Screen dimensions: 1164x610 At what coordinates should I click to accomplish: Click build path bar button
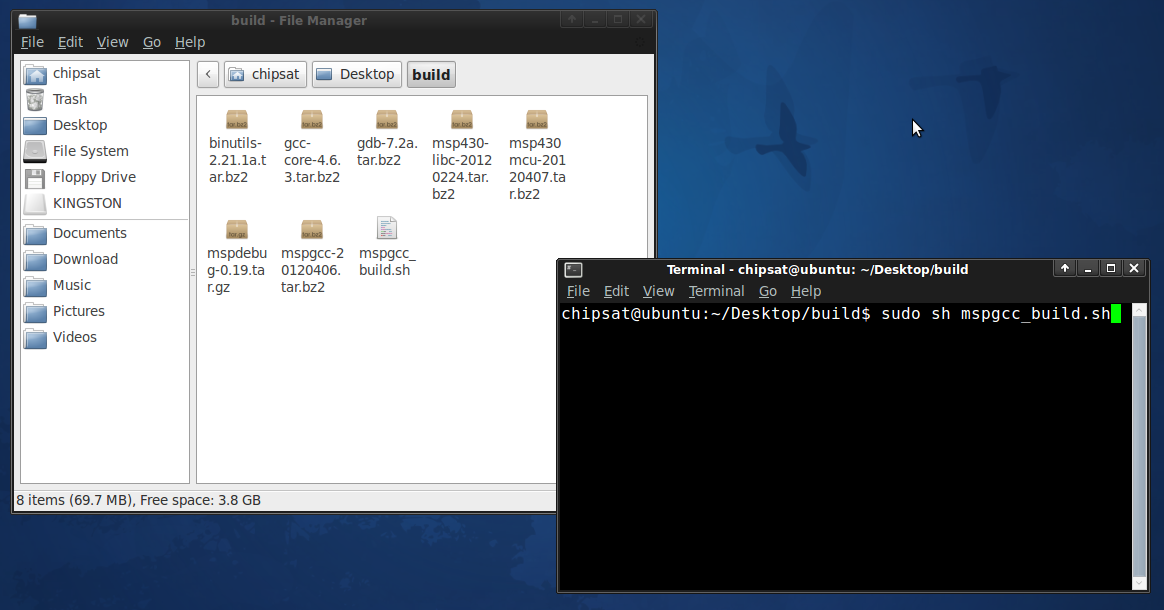431,74
